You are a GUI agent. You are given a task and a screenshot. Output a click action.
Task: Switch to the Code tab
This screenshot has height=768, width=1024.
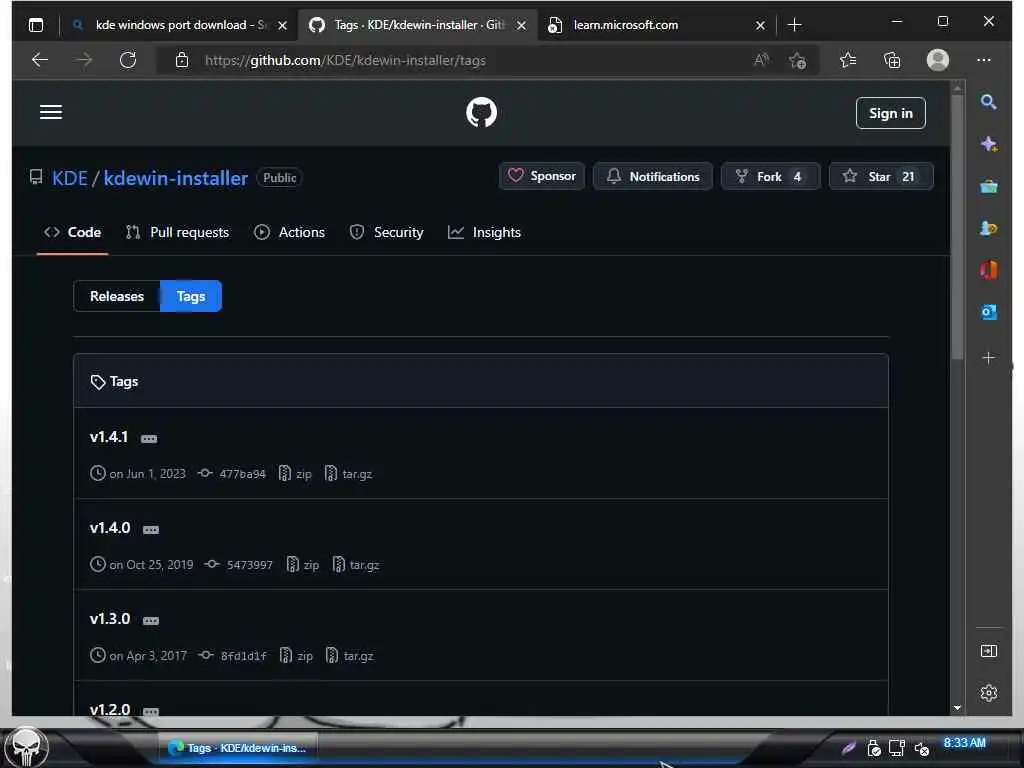point(72,232)
